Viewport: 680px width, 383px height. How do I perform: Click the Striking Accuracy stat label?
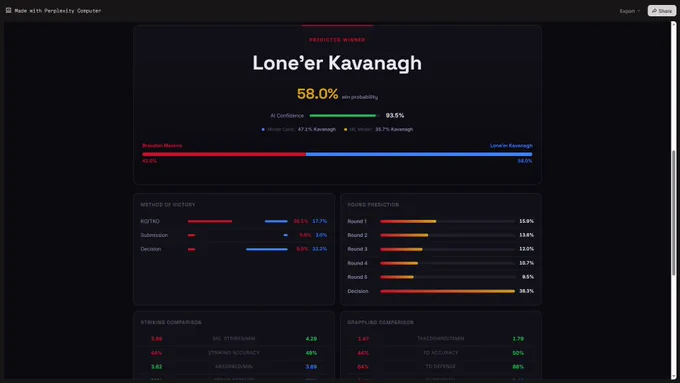click(x=234, y=353)
